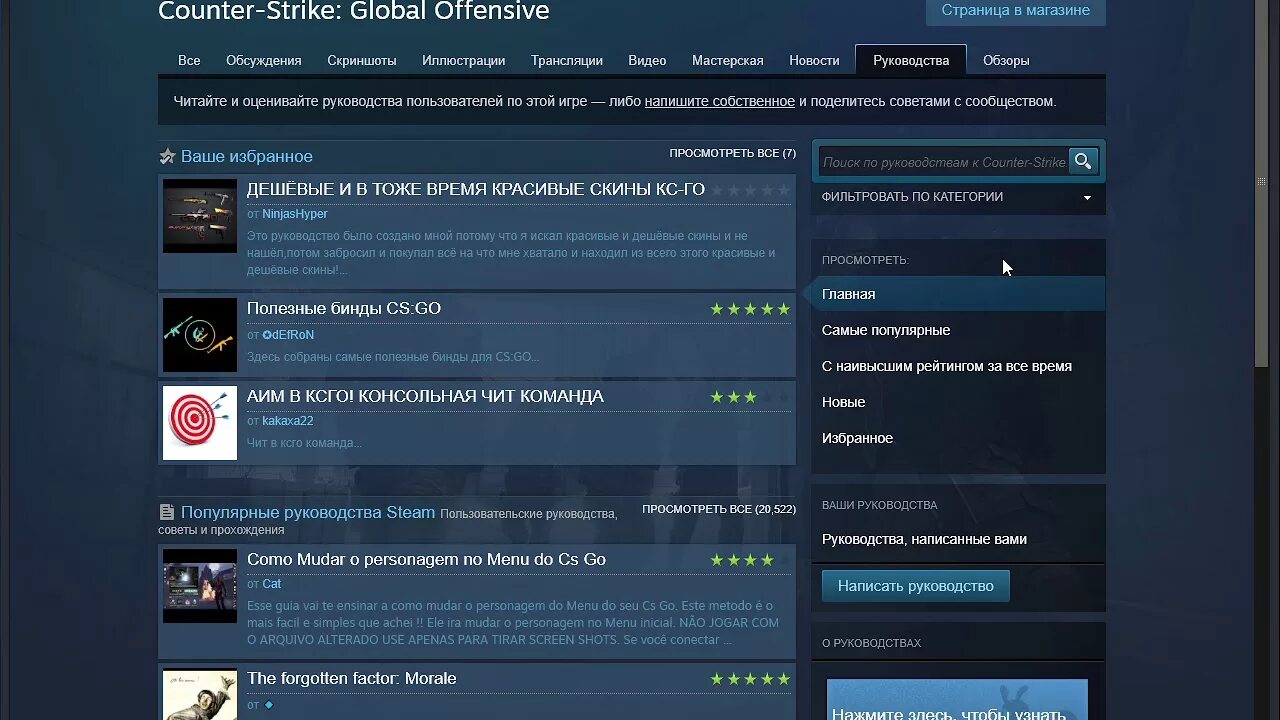
Task: Click the Como Mudar guide thumbnail
Action: (200, 586)
